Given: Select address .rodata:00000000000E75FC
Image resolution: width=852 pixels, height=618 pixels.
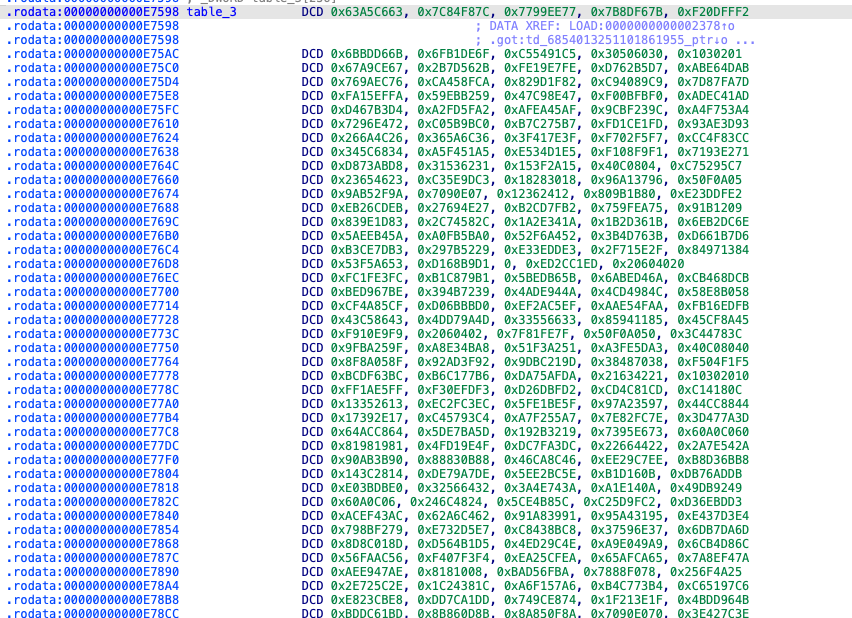Looking at the screenshot, I should 93,110.
